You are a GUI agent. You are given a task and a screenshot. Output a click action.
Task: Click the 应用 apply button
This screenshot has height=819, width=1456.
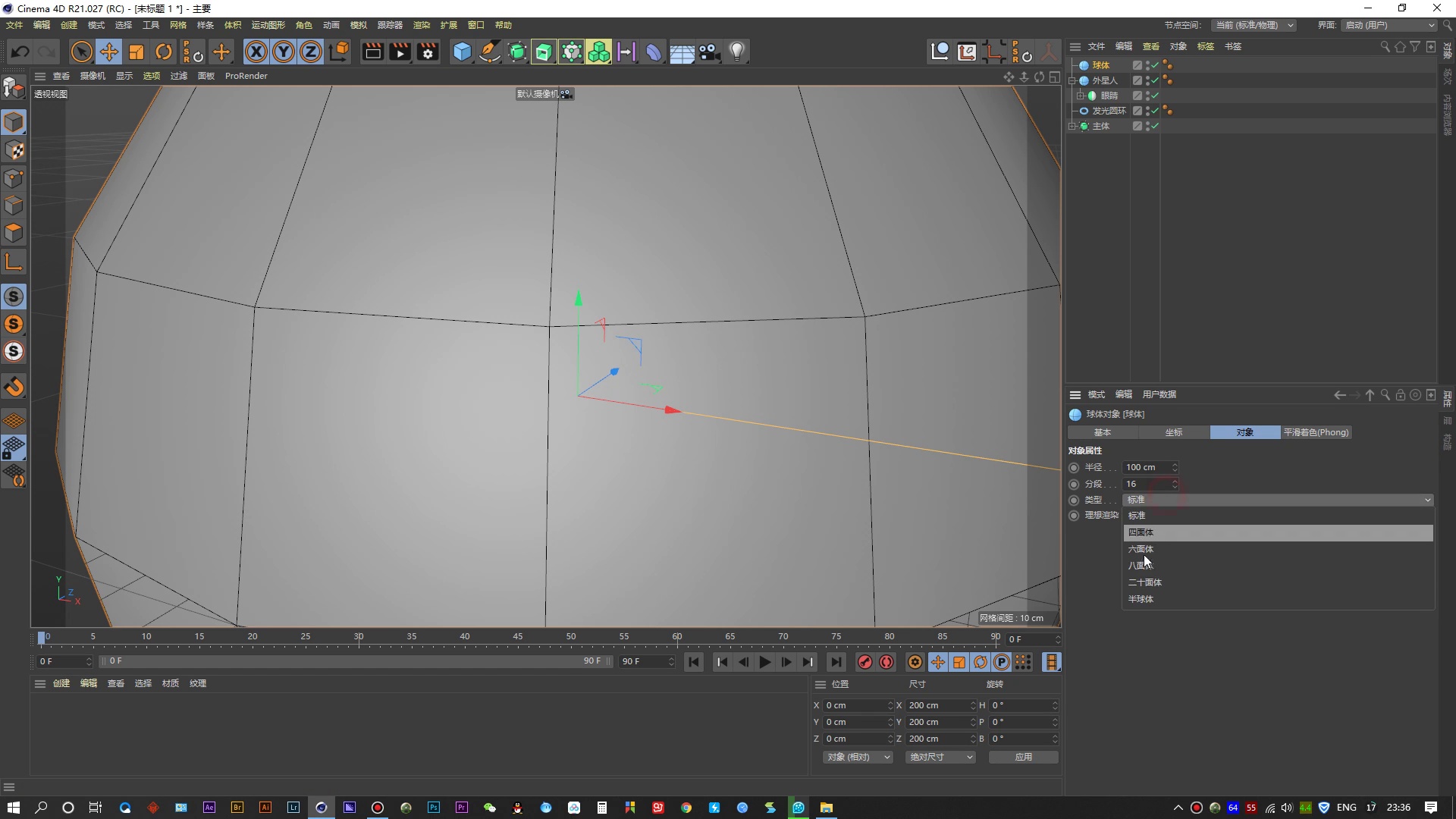[1023, 757]
